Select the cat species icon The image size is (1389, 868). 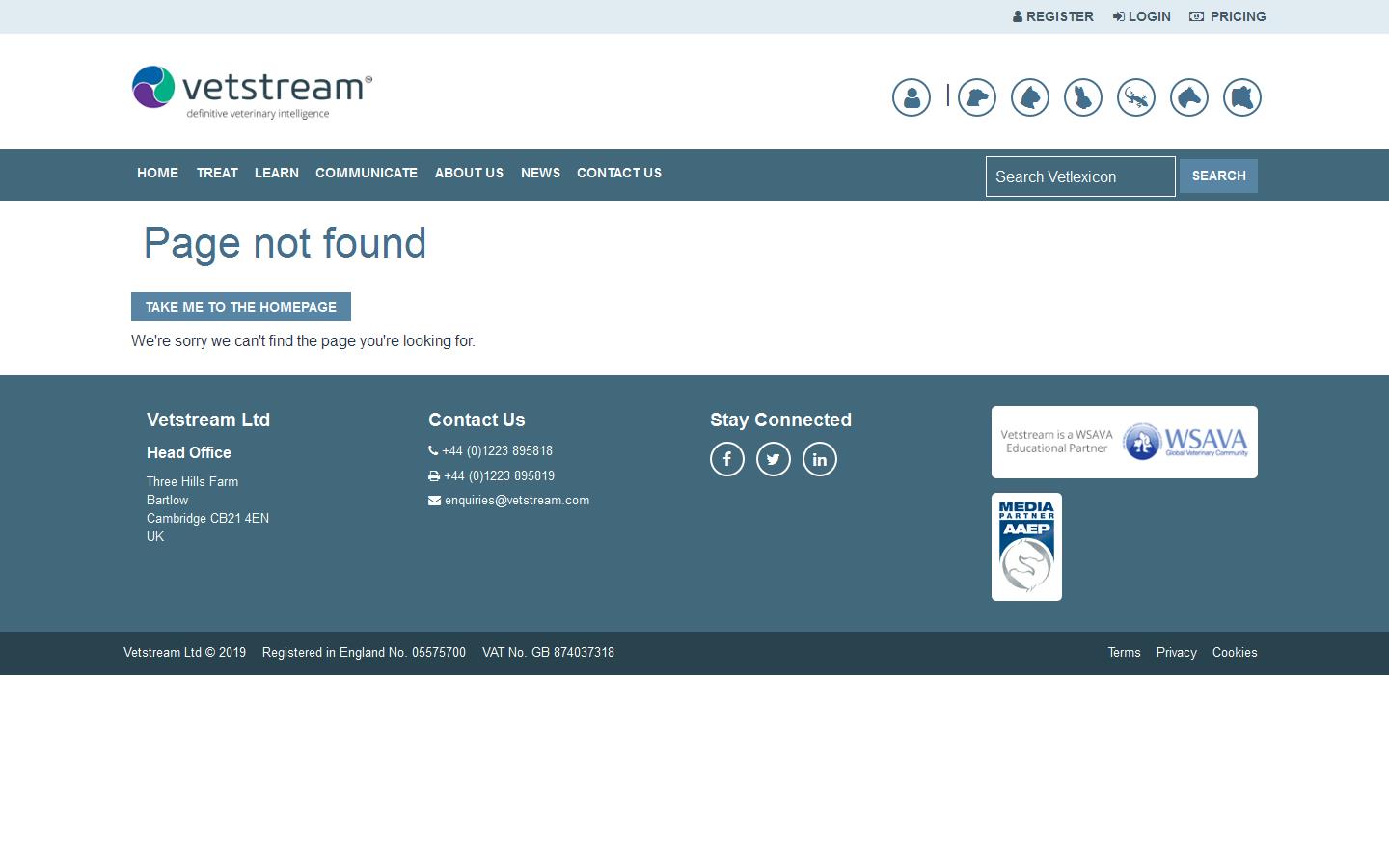point(1029,97)
